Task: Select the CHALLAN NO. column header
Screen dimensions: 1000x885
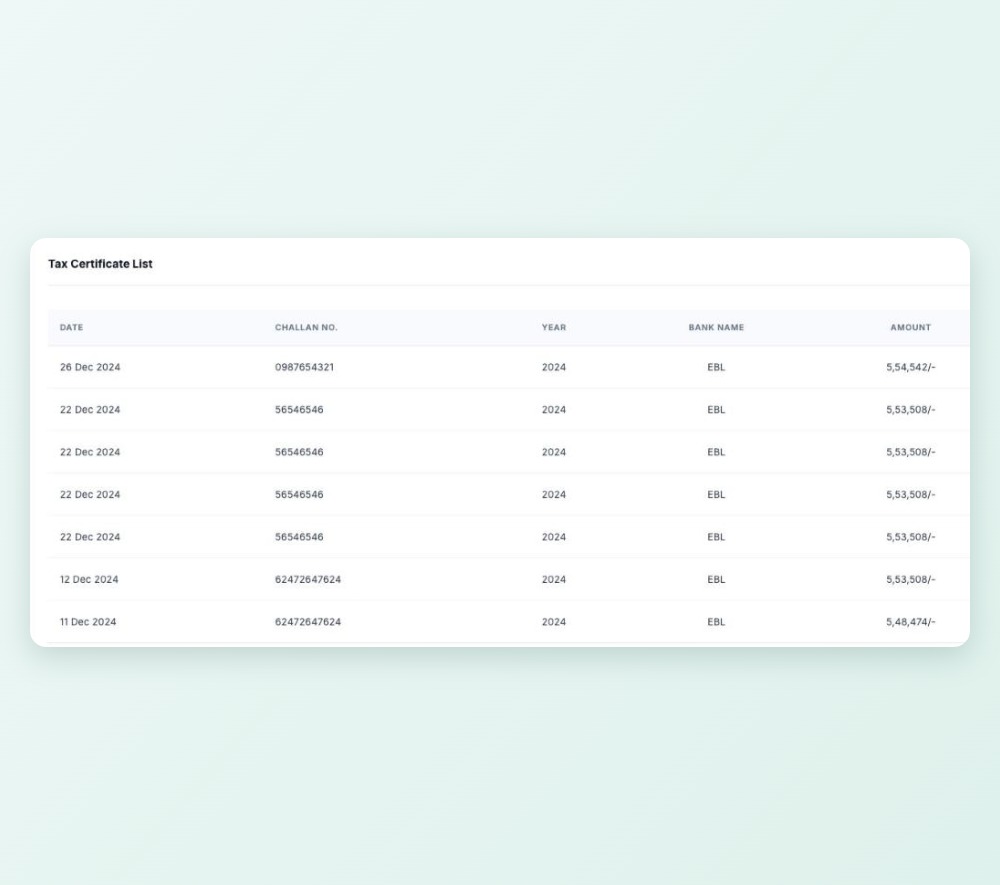Action: [x=306, y=328]
